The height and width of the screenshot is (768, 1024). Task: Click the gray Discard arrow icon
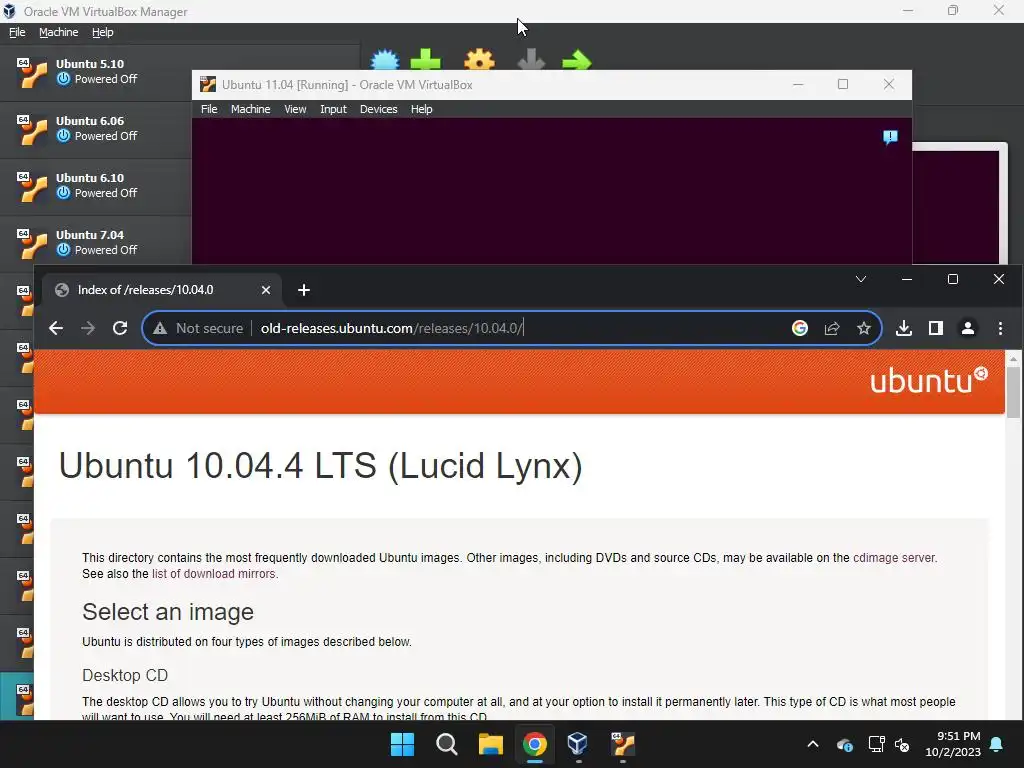531,60
